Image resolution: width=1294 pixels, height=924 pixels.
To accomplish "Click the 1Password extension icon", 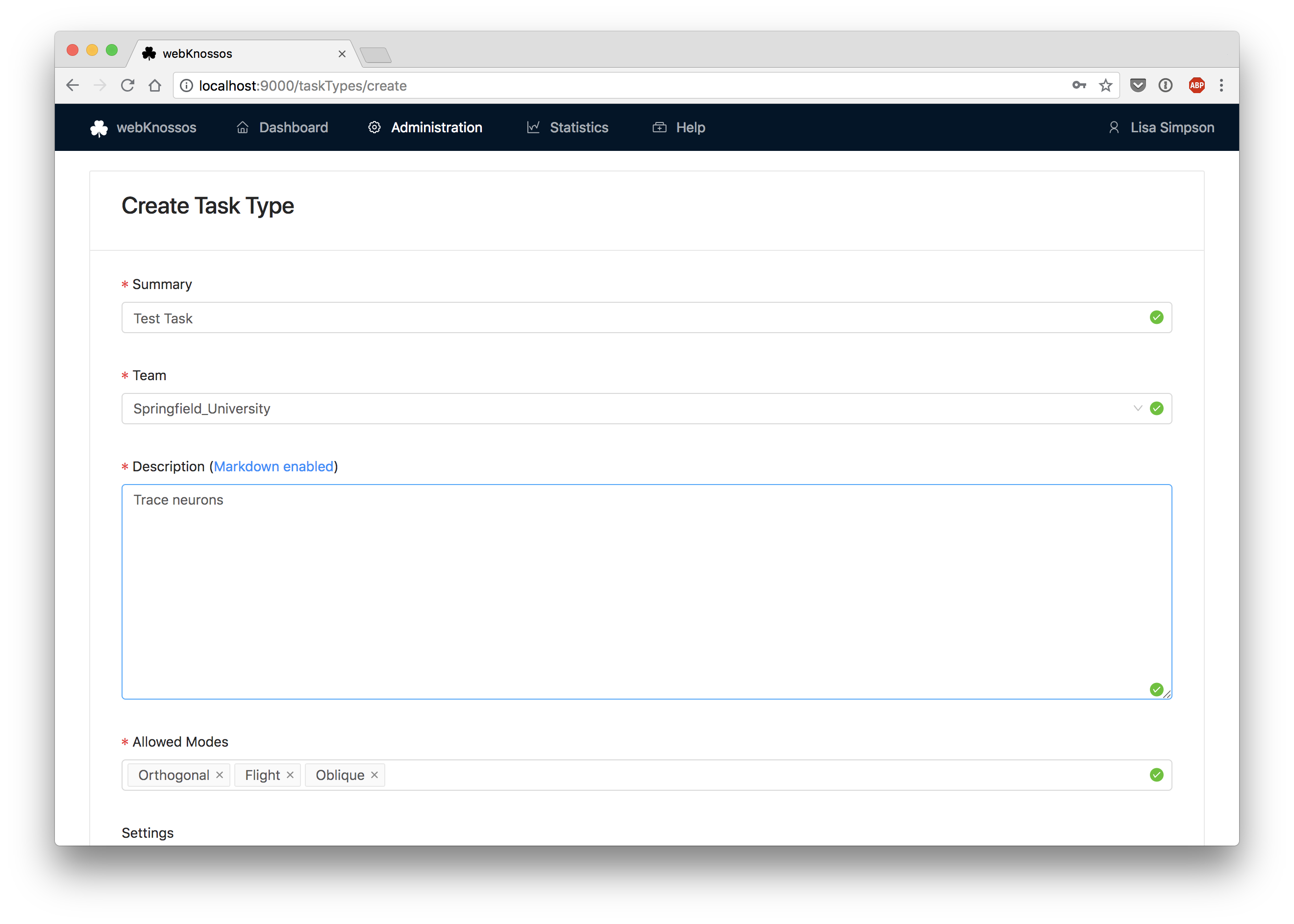I will coord(1166,85).
